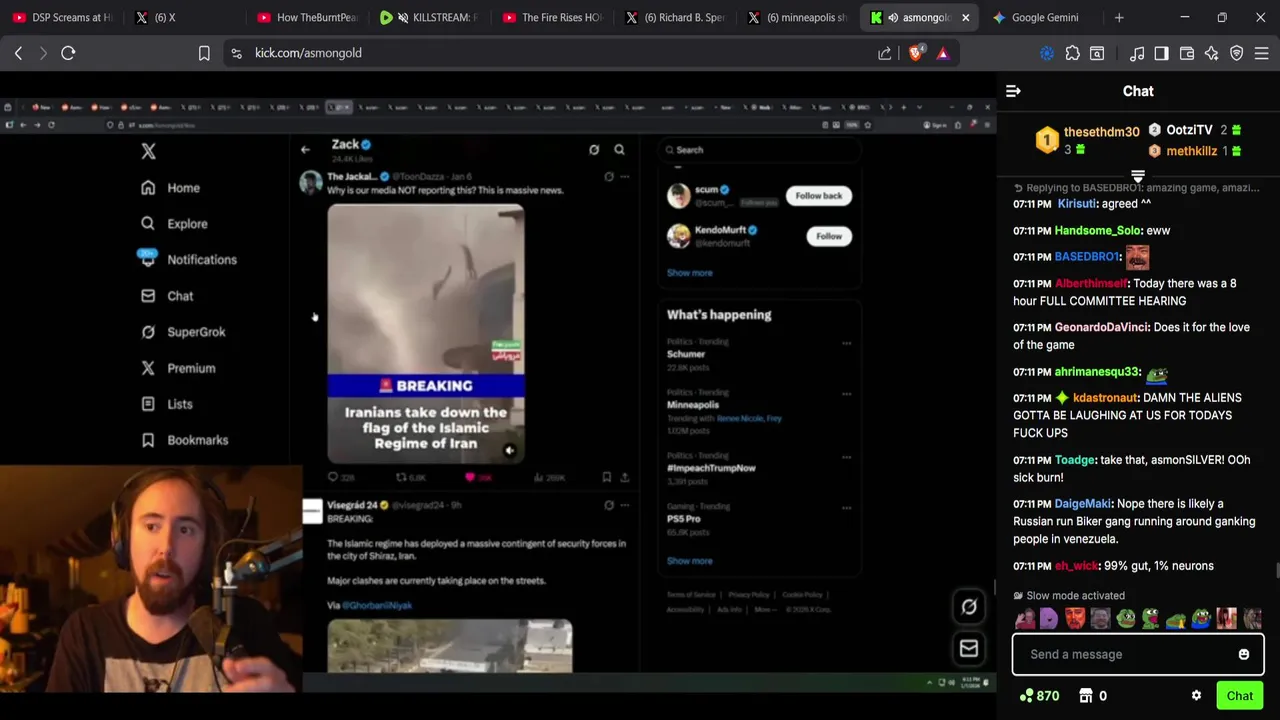Screen dimensions: 1280x720
Task: Open OotziTV in the leaderboard
Action: pyautogui.click(x=1189, y=130)
